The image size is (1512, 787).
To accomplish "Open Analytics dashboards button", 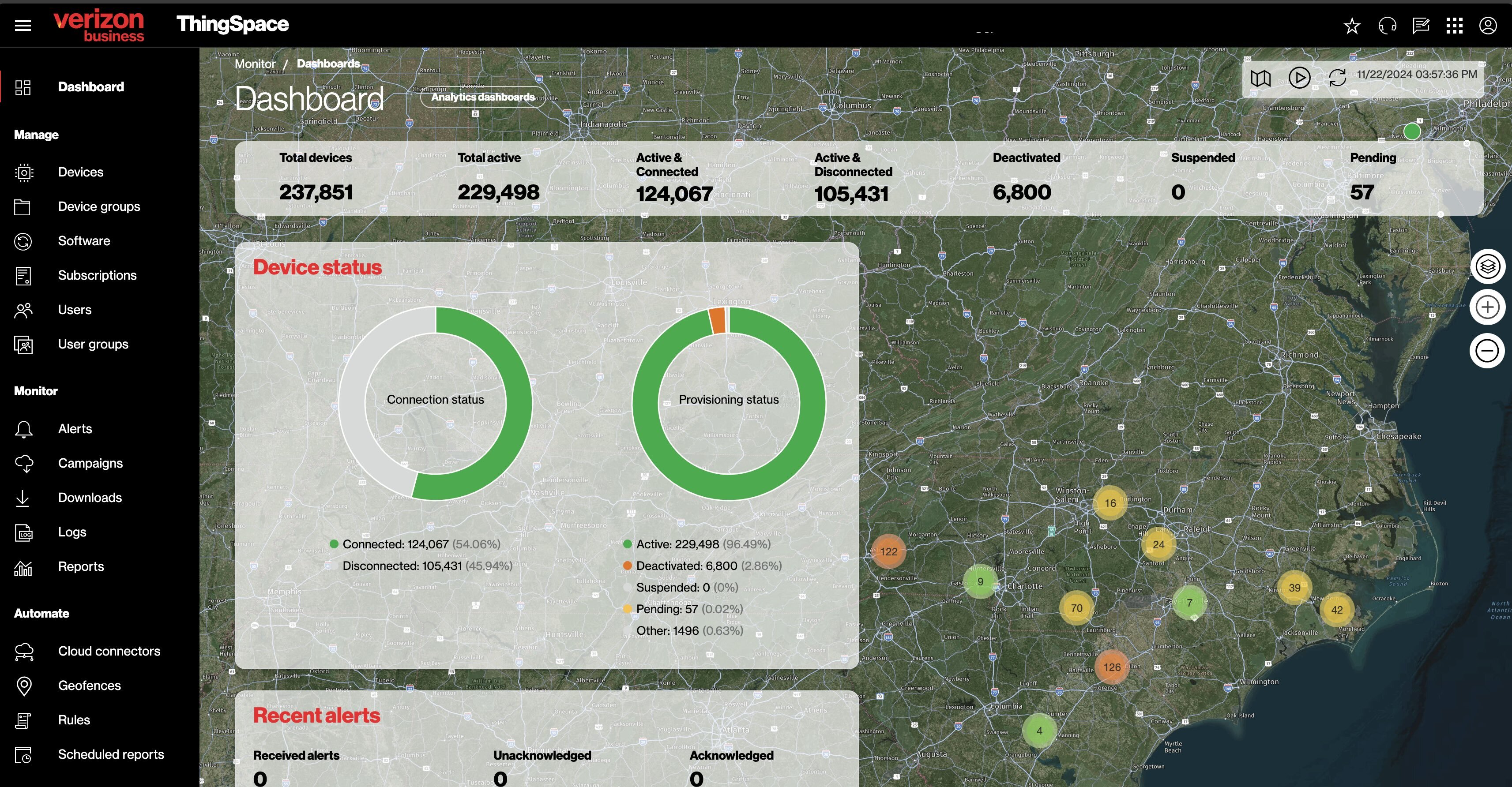I will click(x=482, y=97).
